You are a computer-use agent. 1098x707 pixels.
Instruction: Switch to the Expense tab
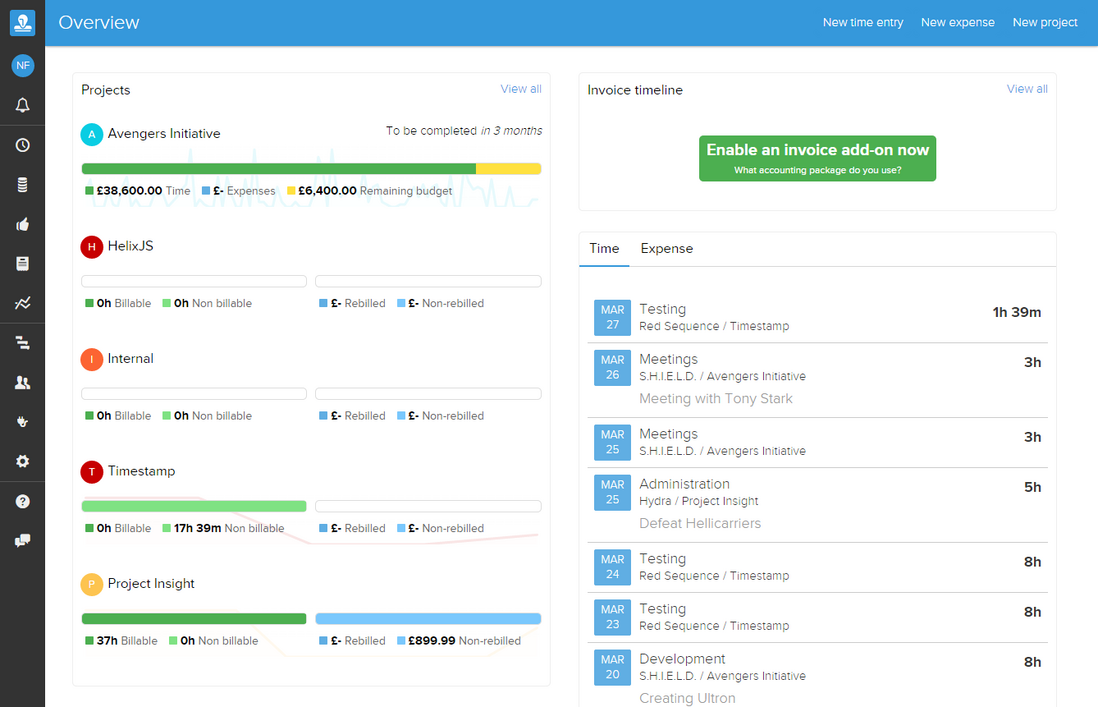666,249
